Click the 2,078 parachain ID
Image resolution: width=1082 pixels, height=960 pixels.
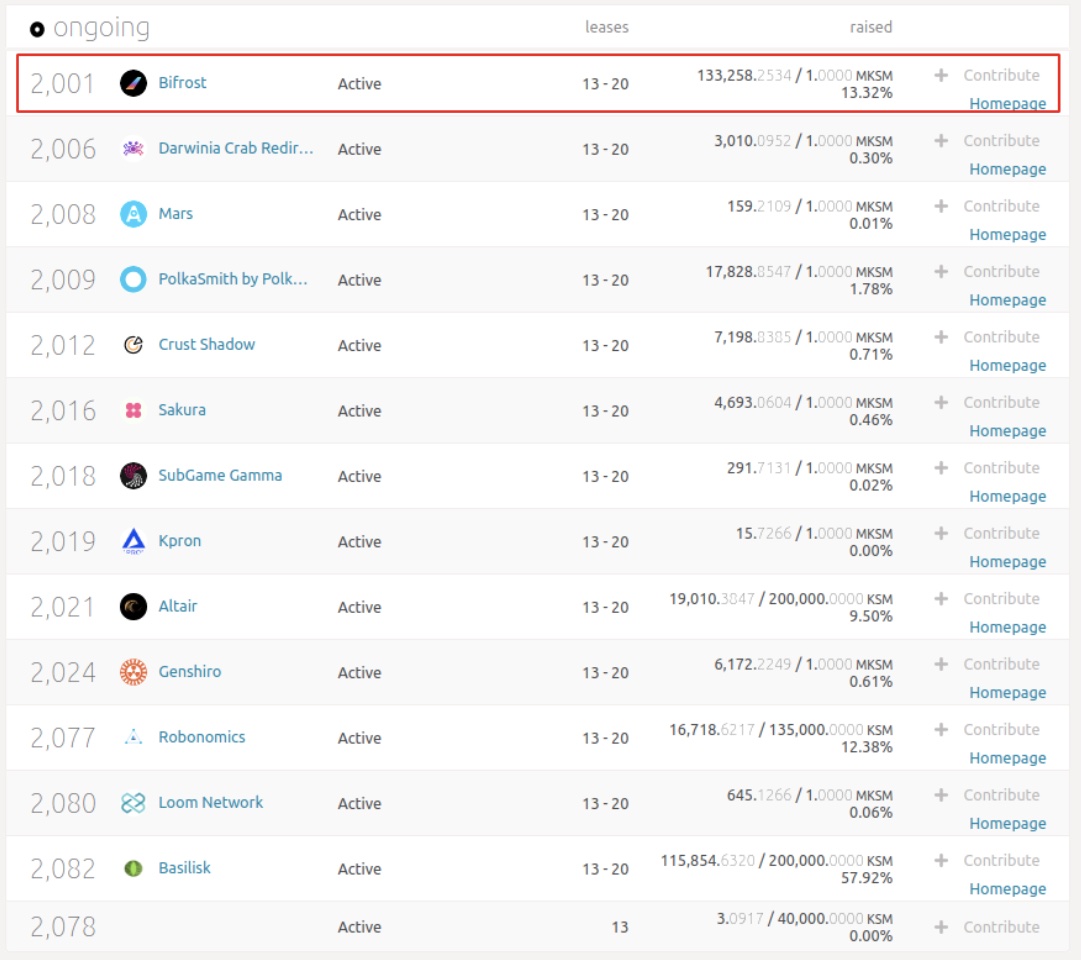[62, 927]
